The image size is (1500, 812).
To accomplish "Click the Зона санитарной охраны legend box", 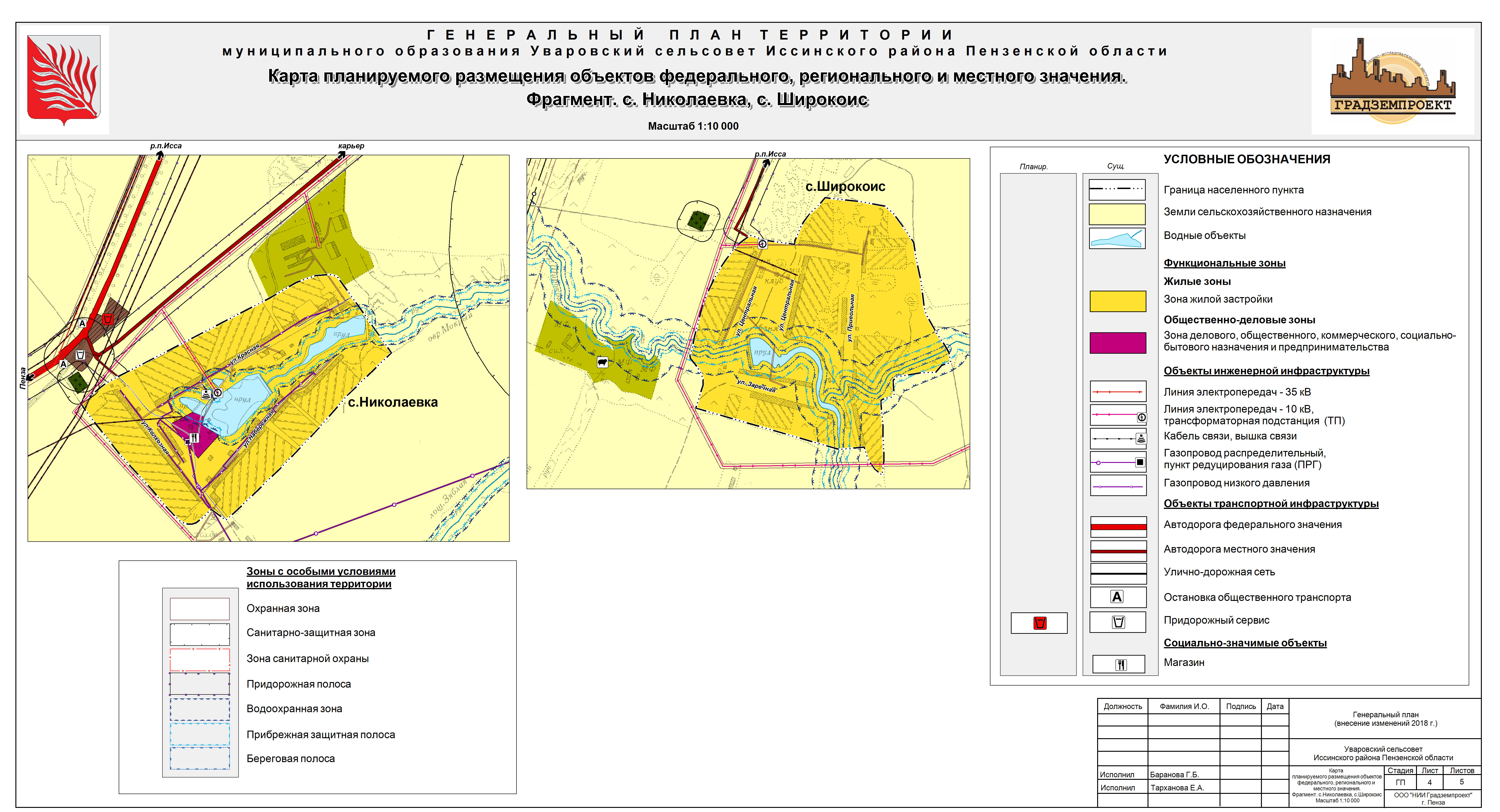I will coord(199,660).
